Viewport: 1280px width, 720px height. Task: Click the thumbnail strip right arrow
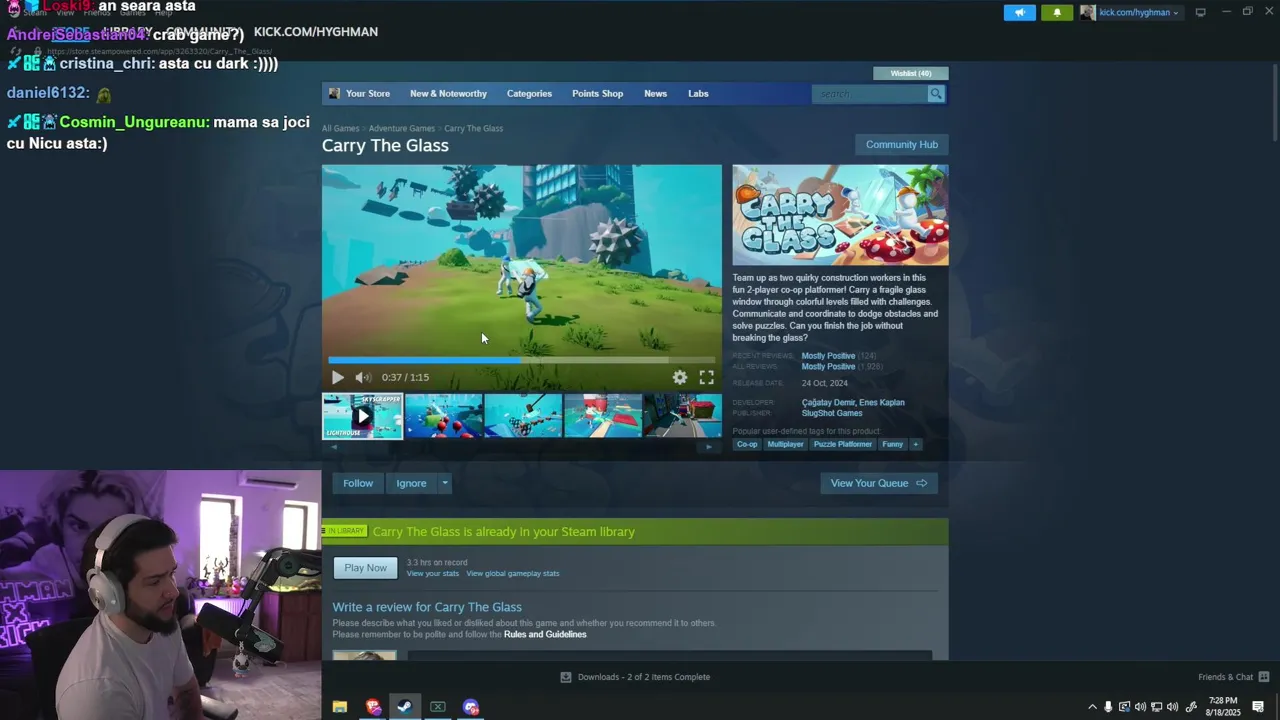pyautogui.click(x=709, y=447)
